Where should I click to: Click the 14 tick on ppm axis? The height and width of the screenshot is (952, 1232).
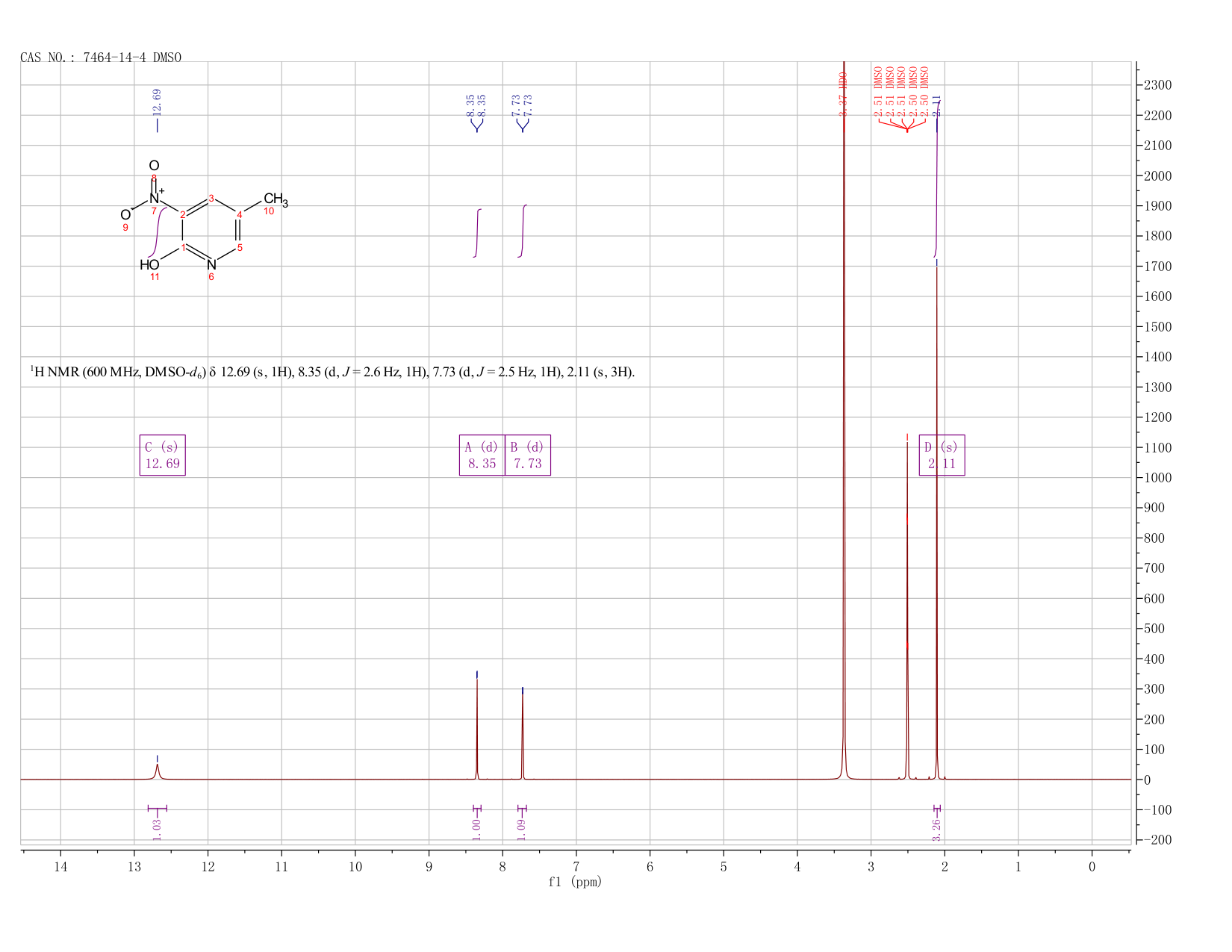tap(60, 866)
